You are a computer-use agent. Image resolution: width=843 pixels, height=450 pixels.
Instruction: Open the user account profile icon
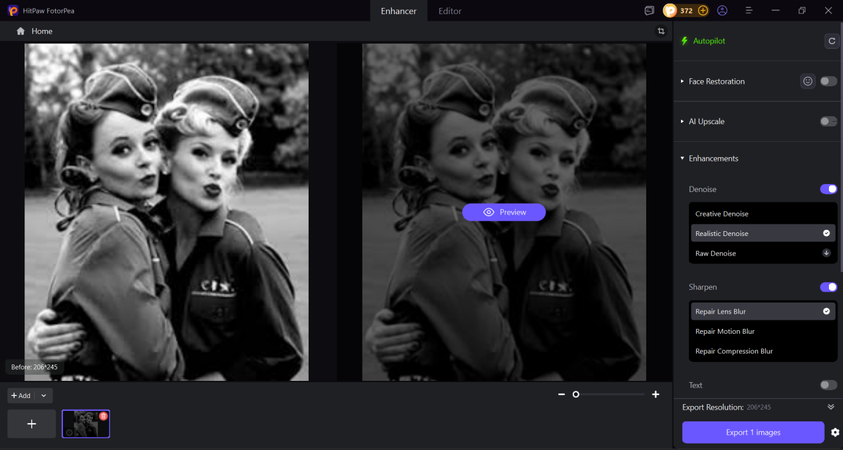722,10
